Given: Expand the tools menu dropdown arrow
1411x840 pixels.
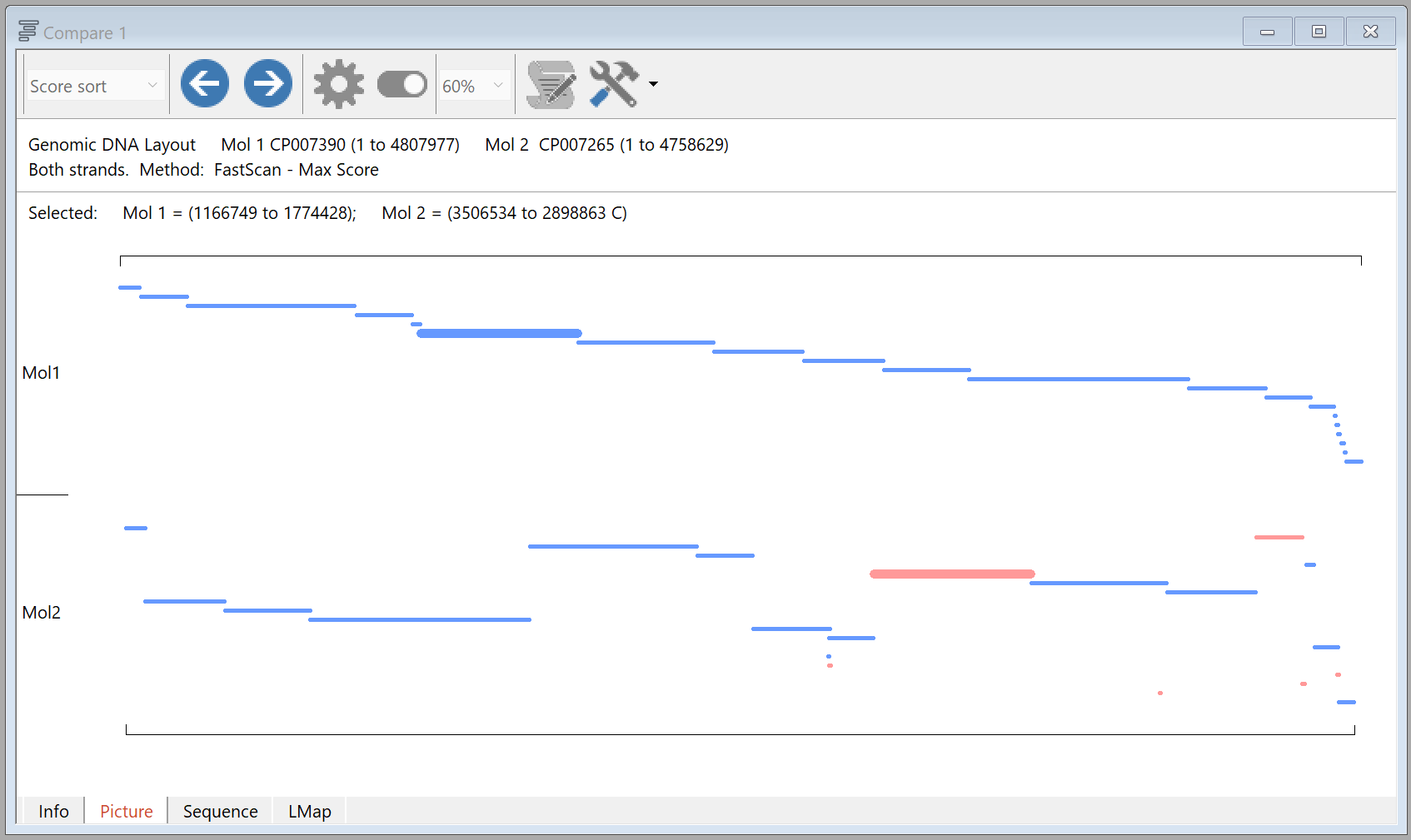Looking at the screenshot, I should coord(654,84).
